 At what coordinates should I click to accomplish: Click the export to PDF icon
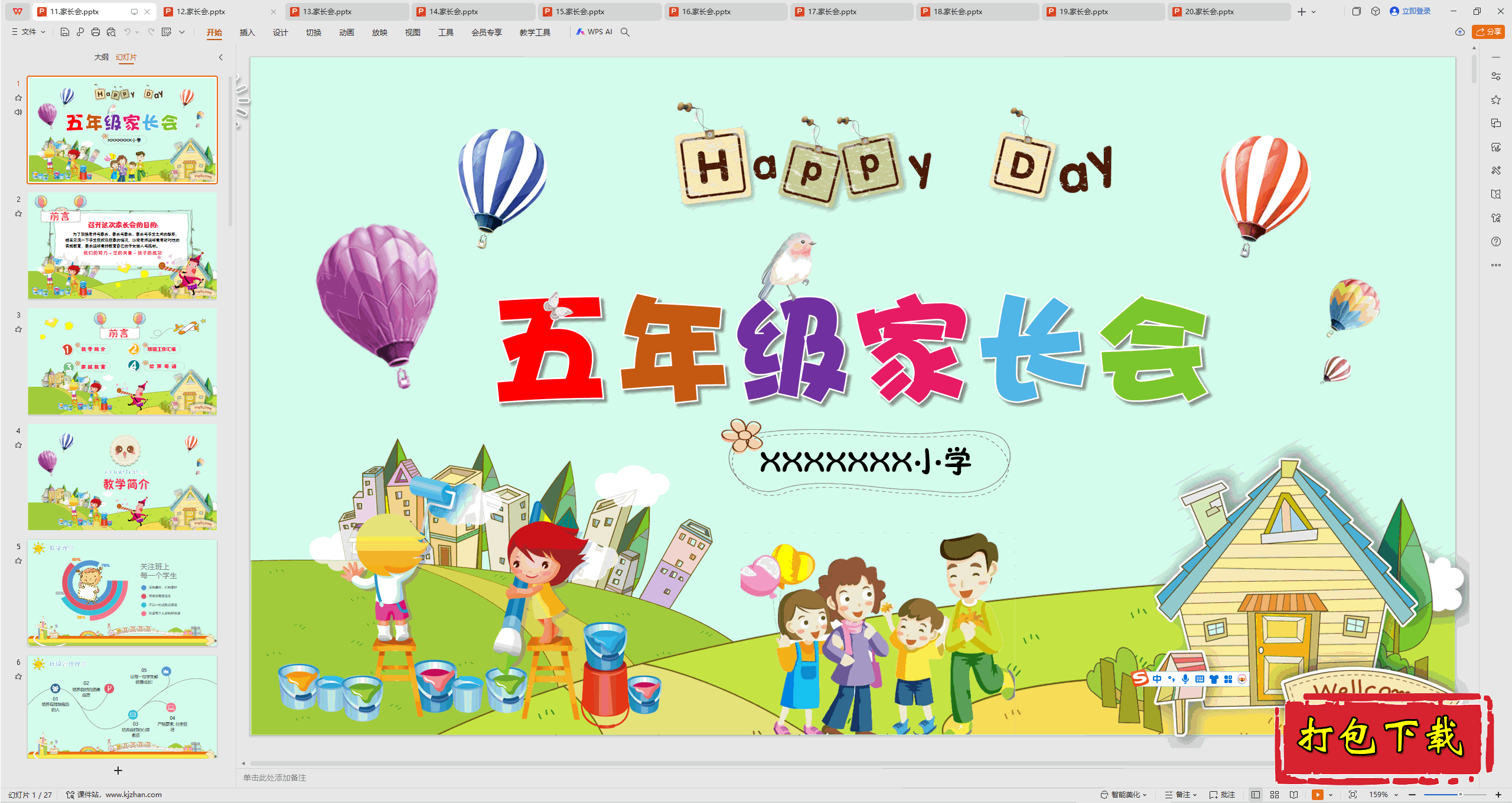coord(80,32)
